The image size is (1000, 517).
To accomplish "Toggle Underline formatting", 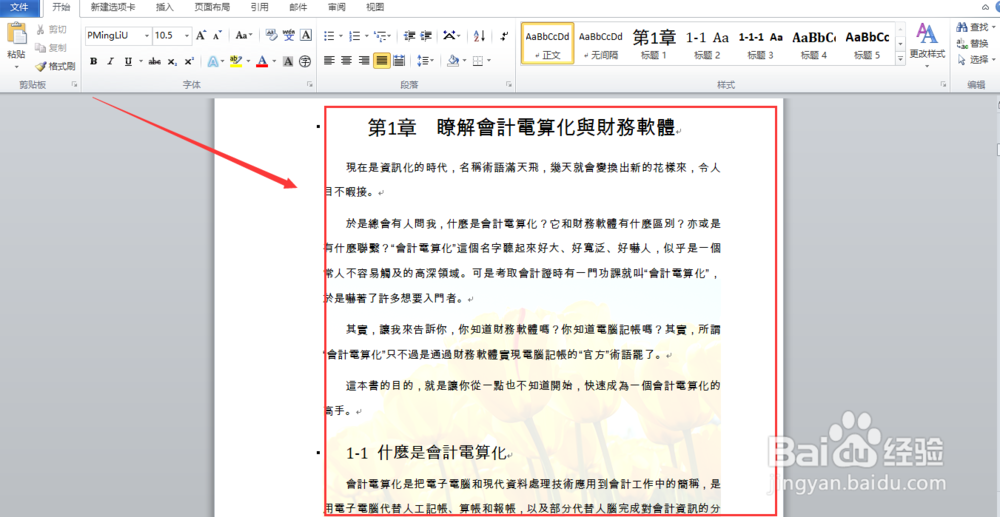I will click(x=129, y=62).
